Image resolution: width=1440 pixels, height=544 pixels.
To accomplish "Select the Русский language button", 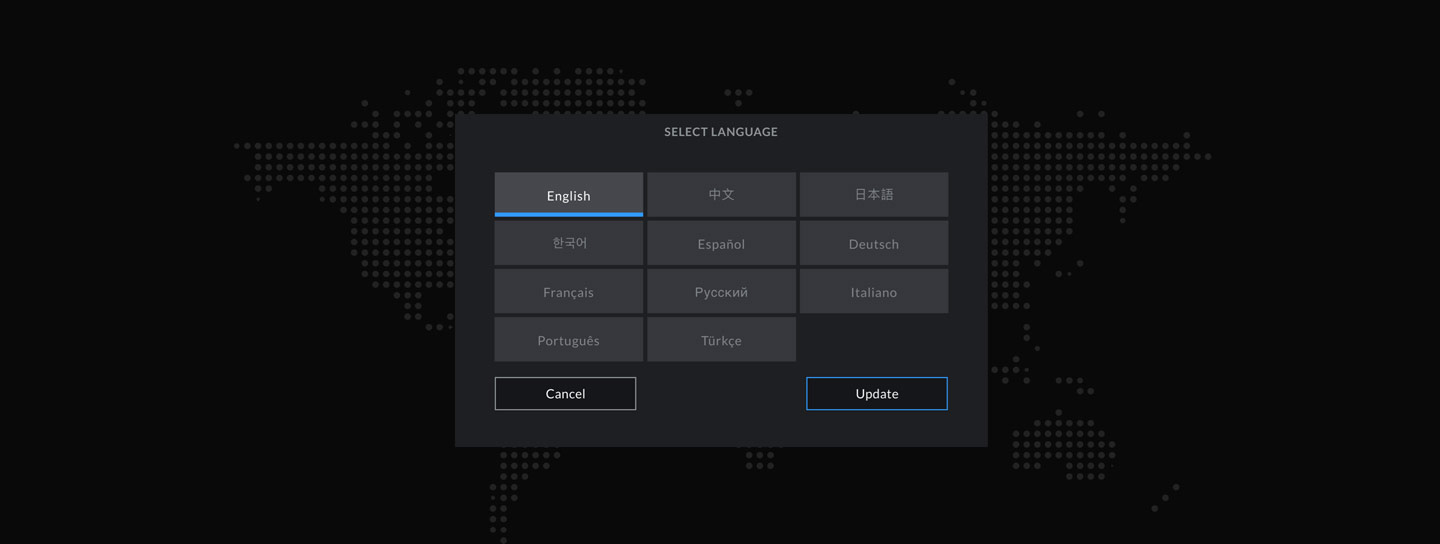I will pyautogui.click(x=721, y=292).
